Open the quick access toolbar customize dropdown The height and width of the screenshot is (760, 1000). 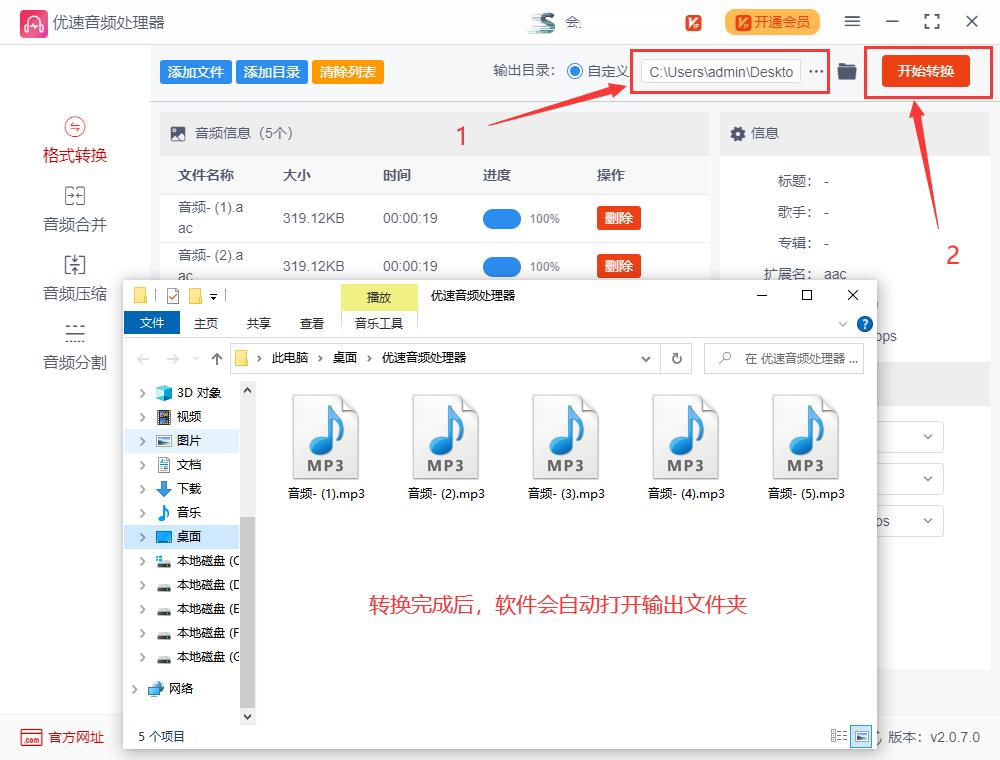tap(214, 296)
